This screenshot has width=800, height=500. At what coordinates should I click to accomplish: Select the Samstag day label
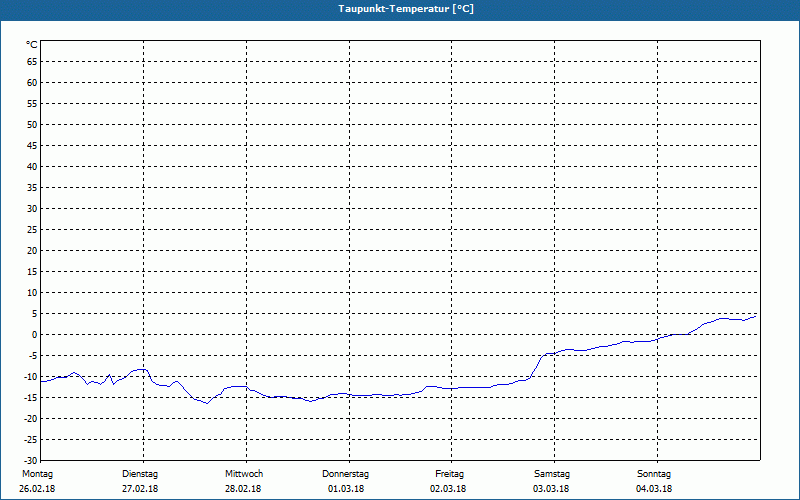coord(552,474)
